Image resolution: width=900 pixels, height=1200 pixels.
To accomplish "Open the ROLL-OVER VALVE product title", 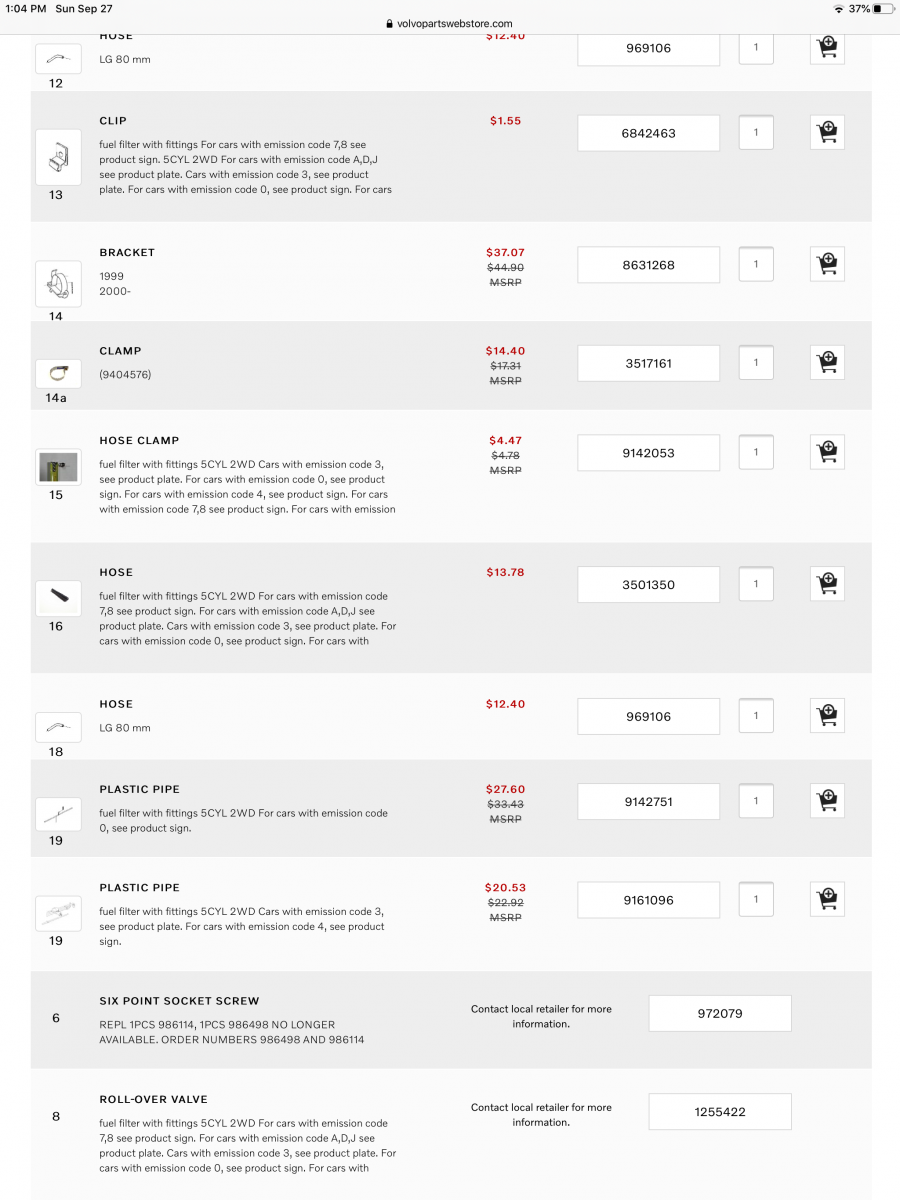I will pyautogui.click(x=153, y=1099).
